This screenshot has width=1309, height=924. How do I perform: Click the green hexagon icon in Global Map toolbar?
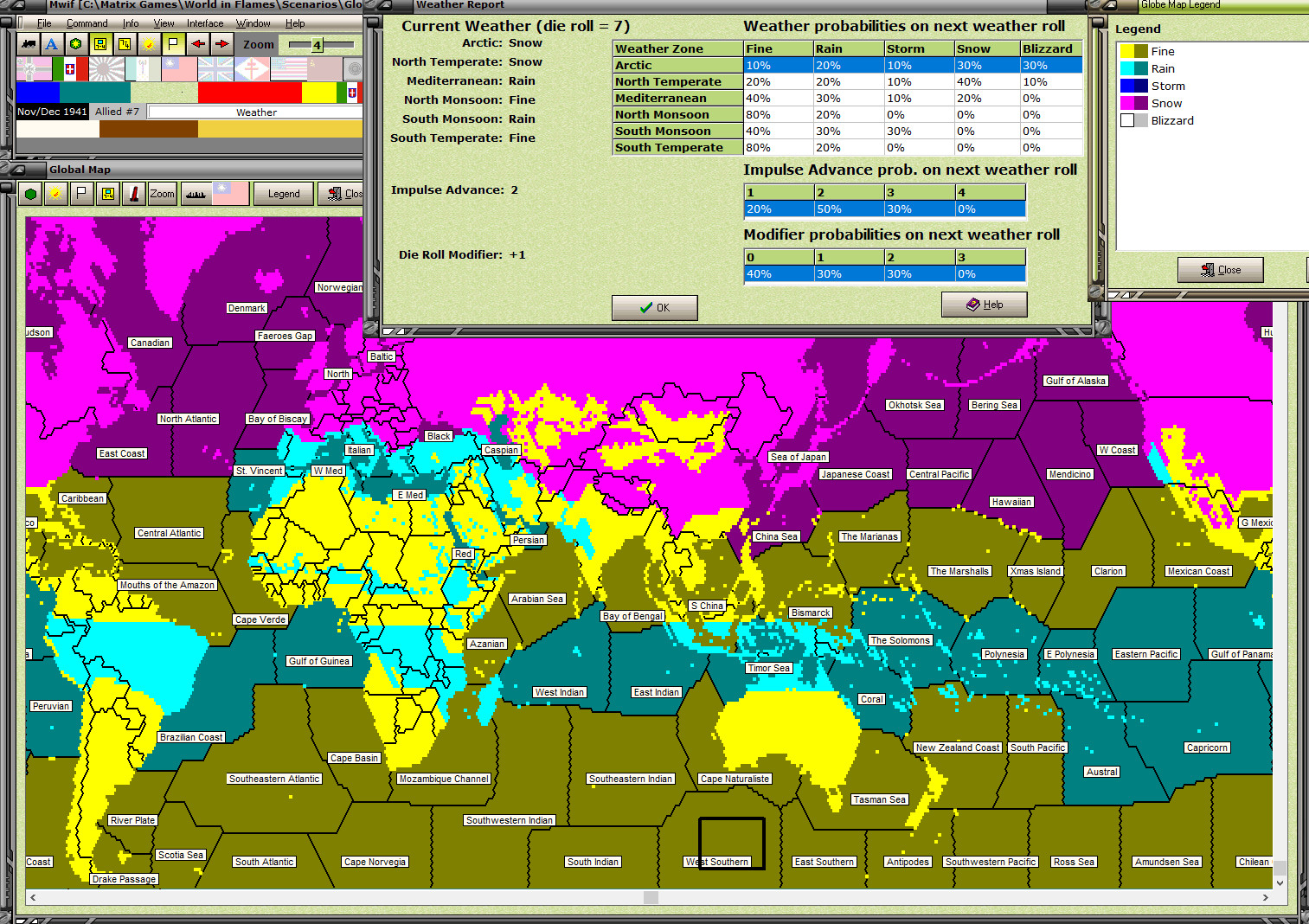31,194
